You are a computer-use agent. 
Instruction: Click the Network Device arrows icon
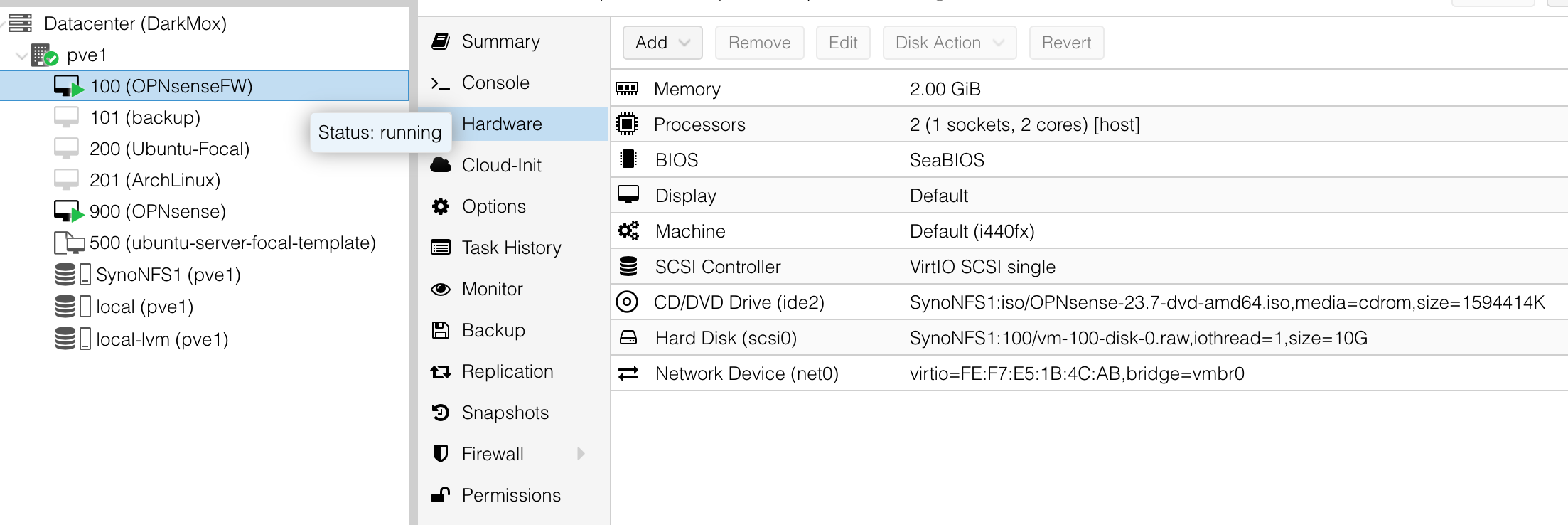628,373
